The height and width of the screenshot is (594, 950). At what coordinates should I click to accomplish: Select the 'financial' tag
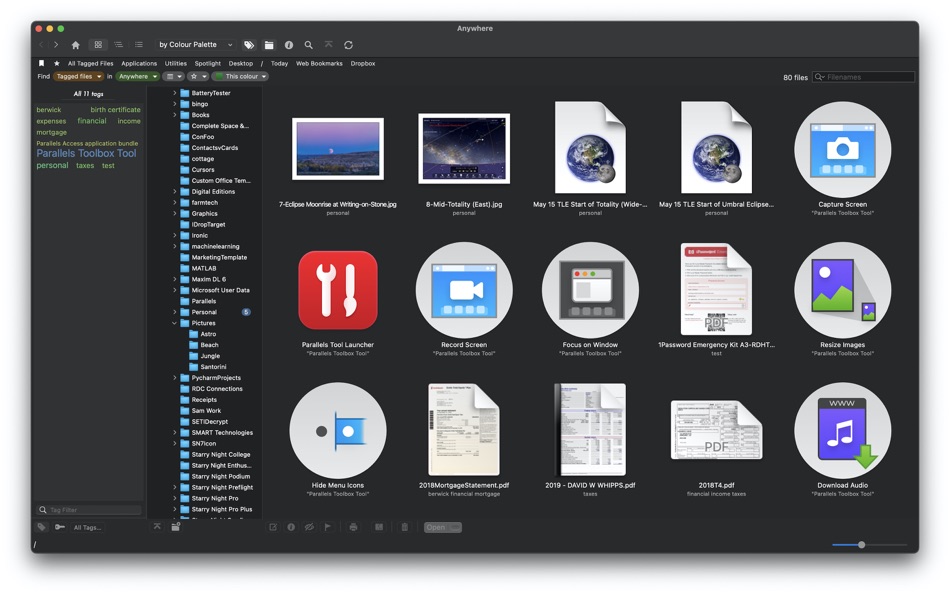pos(91,121)
